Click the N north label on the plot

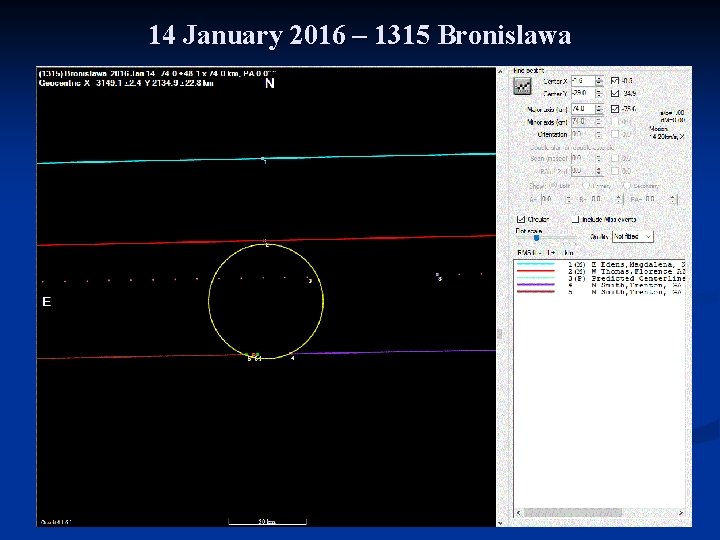coord(270,84)
